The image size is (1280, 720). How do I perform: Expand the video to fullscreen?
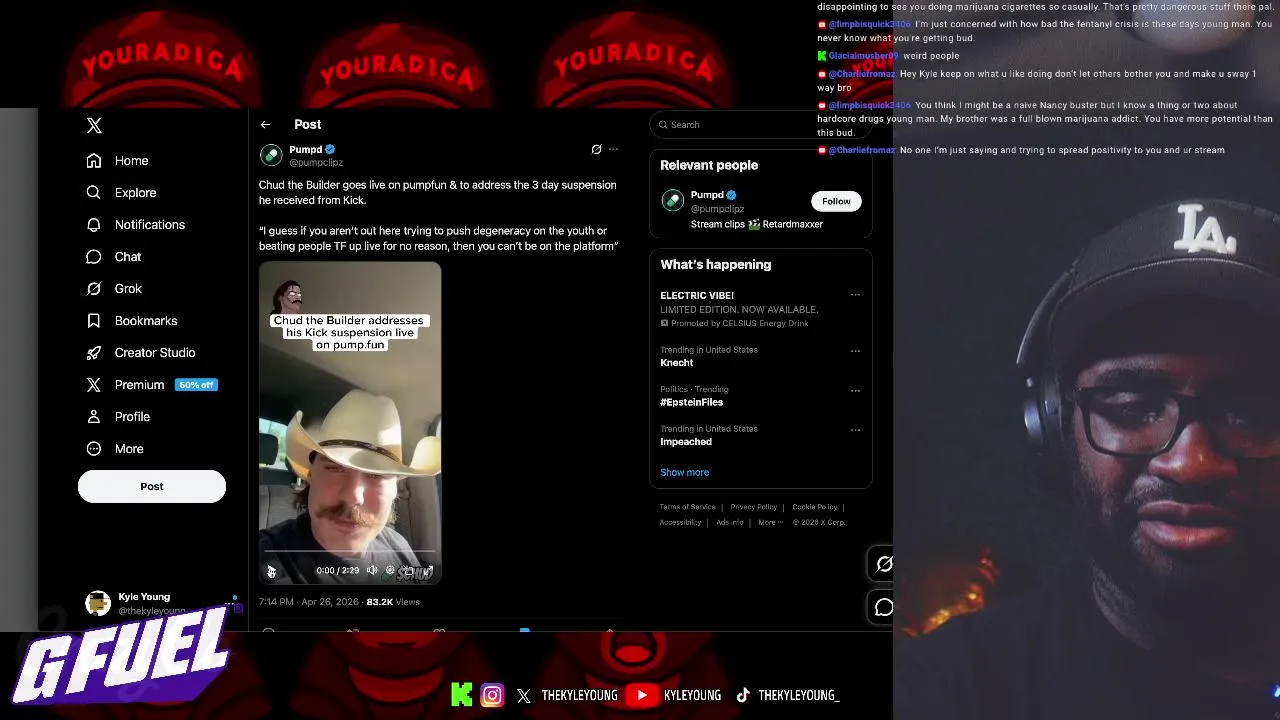(428, 570)
